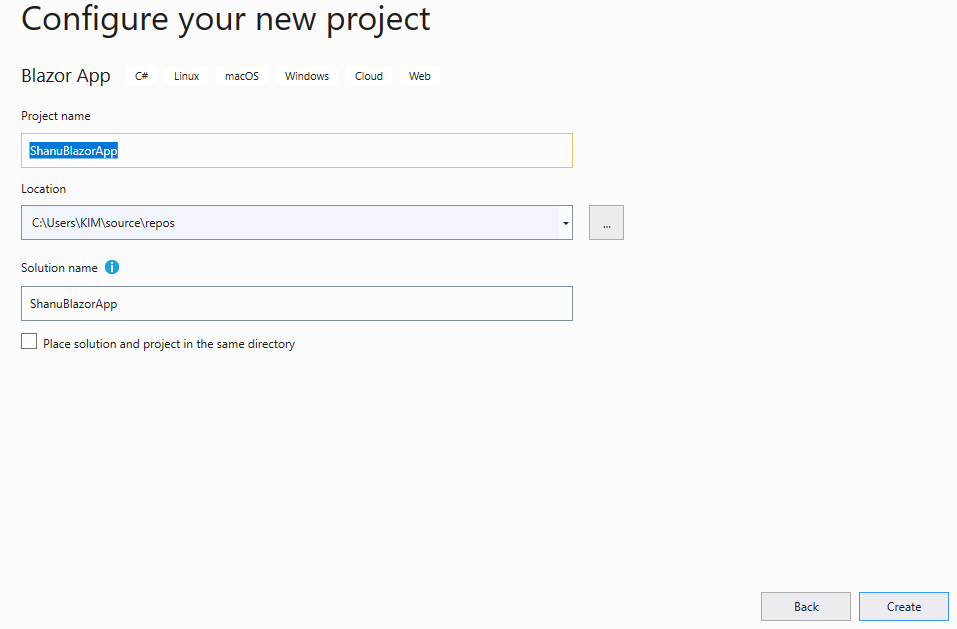The image size is (957, 629).
Task: Click the Blazor App template heading
Action: click(66, 76)
